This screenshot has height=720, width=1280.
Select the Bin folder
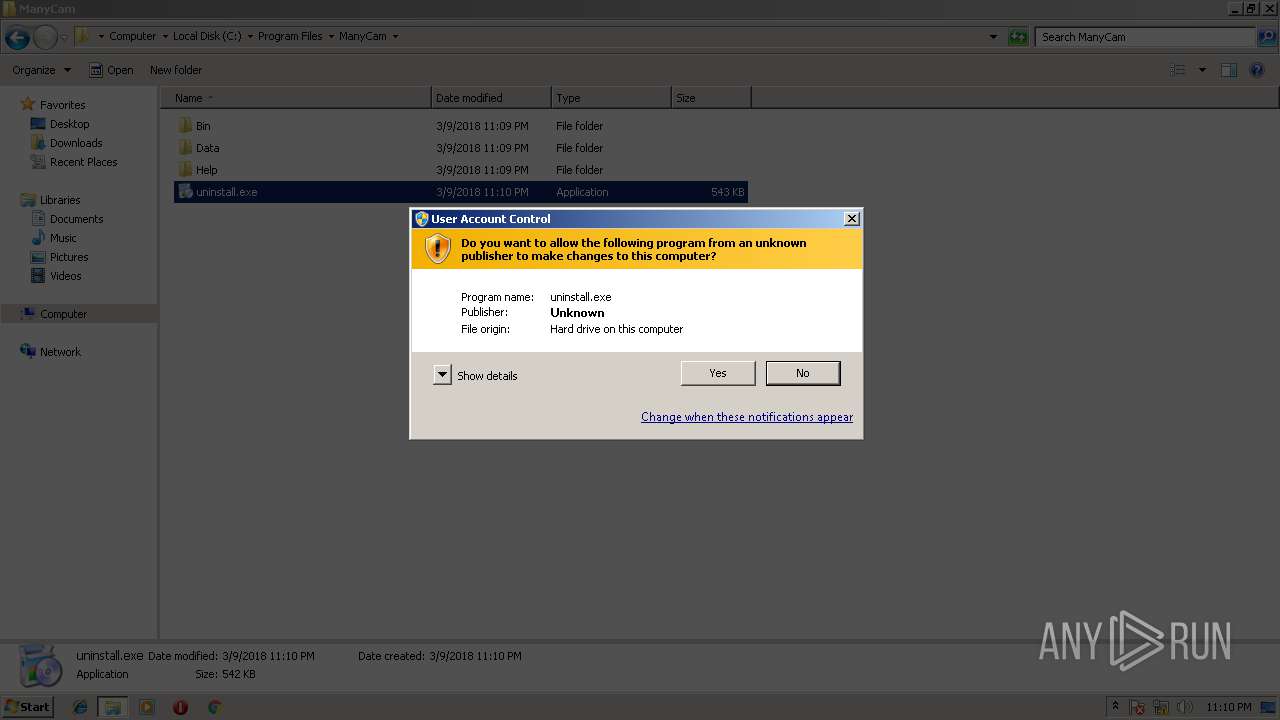point(461,126)
